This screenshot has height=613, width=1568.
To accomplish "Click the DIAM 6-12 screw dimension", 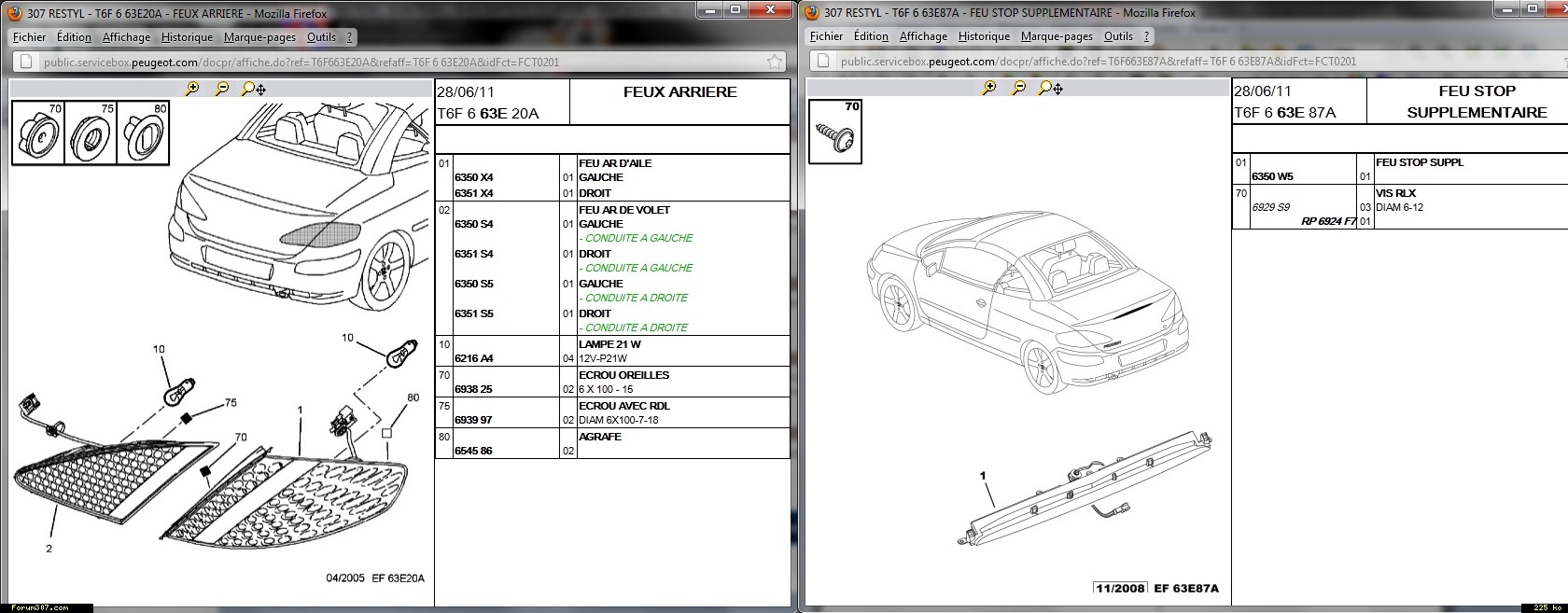I will click(x=1400, y=207).
